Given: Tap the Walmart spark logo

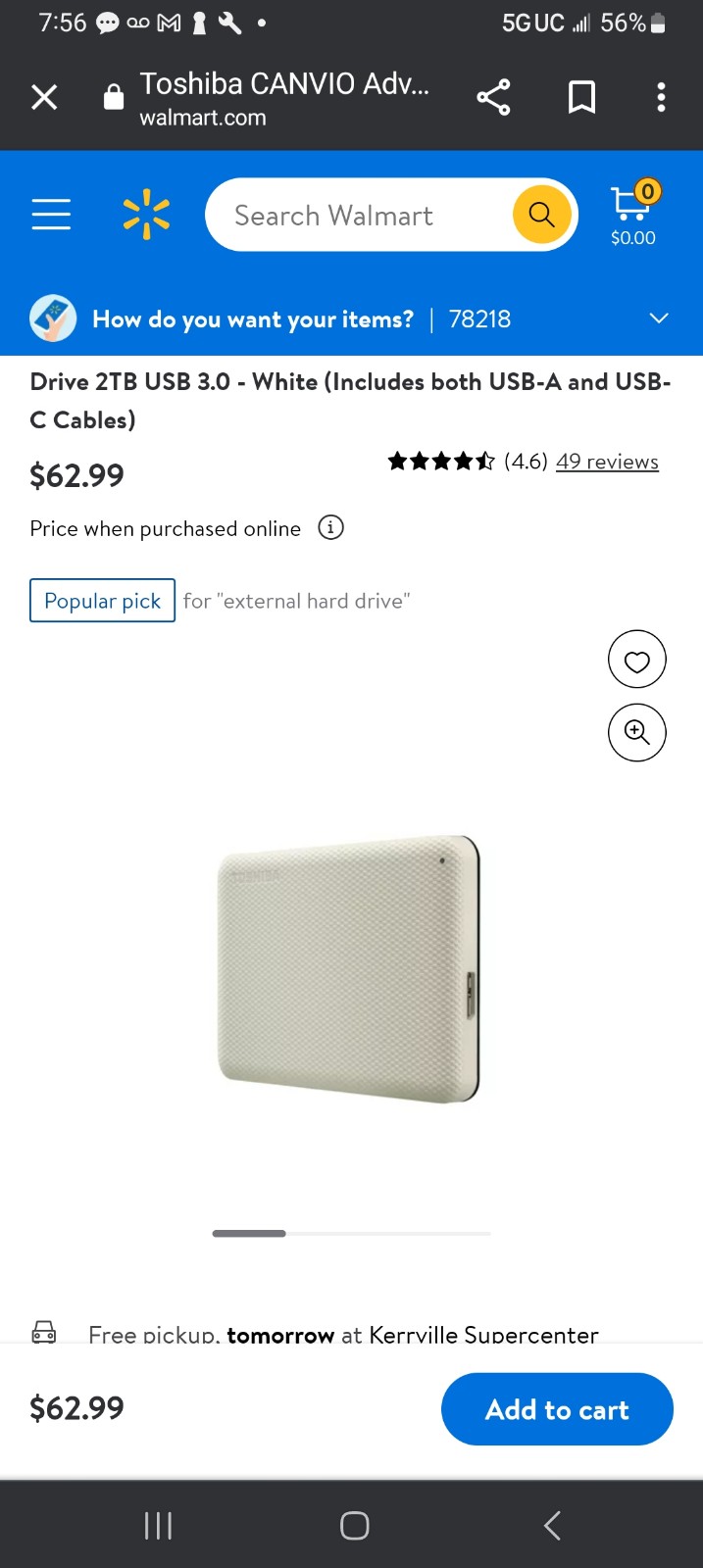Looking at the screenshot, I should click(x=146, y=215).
